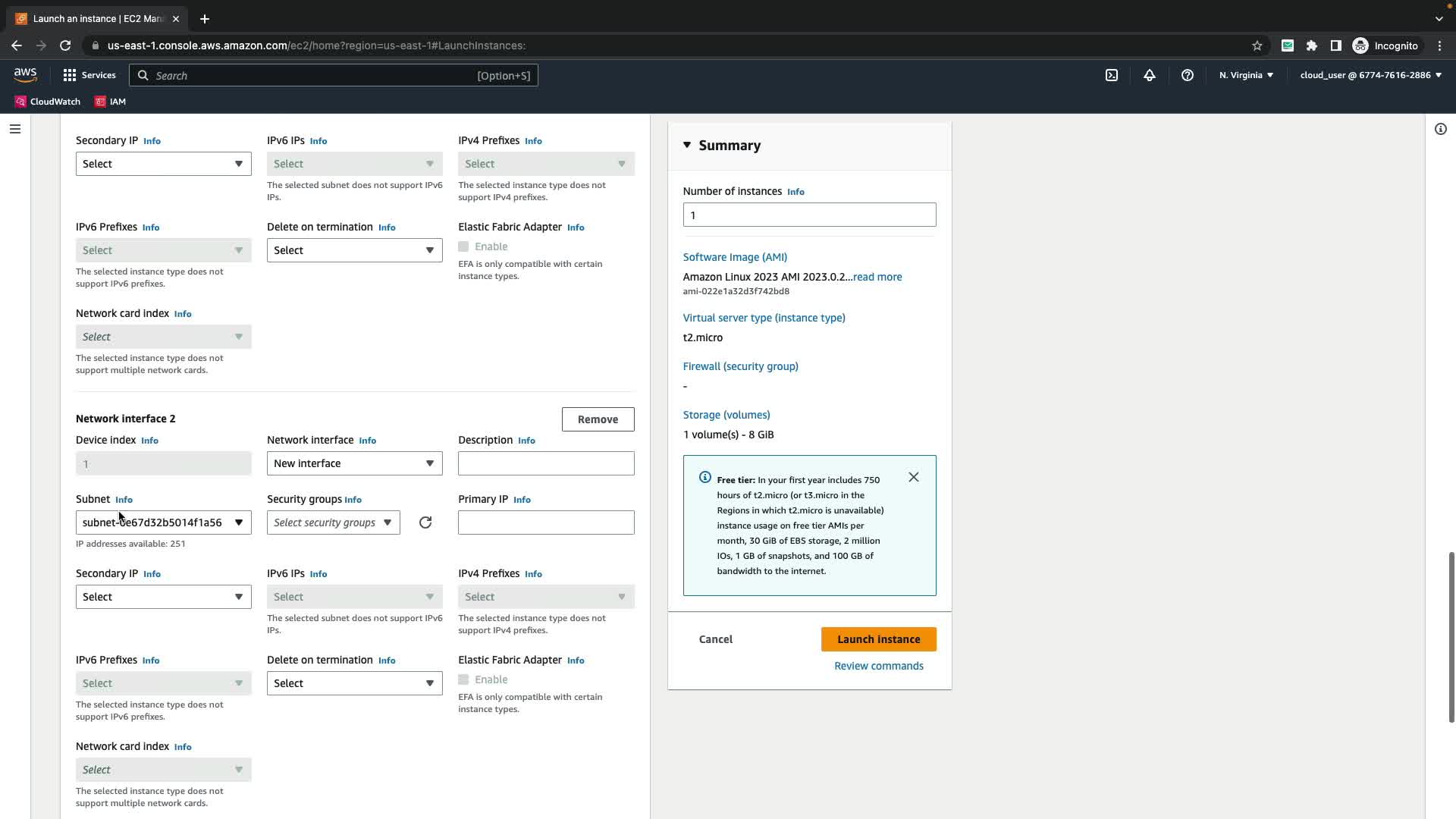Collapse the Summary panel
1456x819 pixels.
[x=687, y=145]
